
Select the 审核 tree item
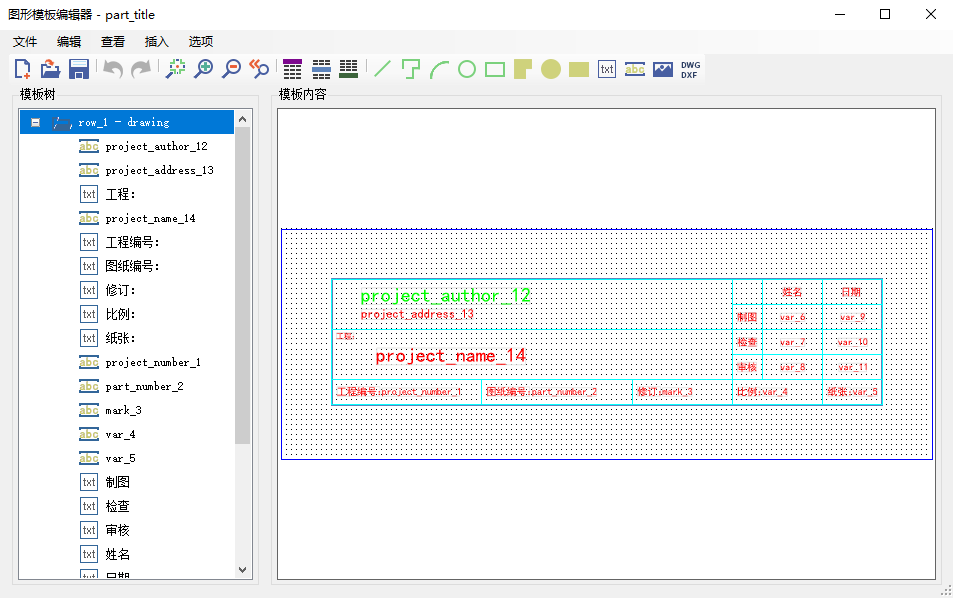point(117,531)
